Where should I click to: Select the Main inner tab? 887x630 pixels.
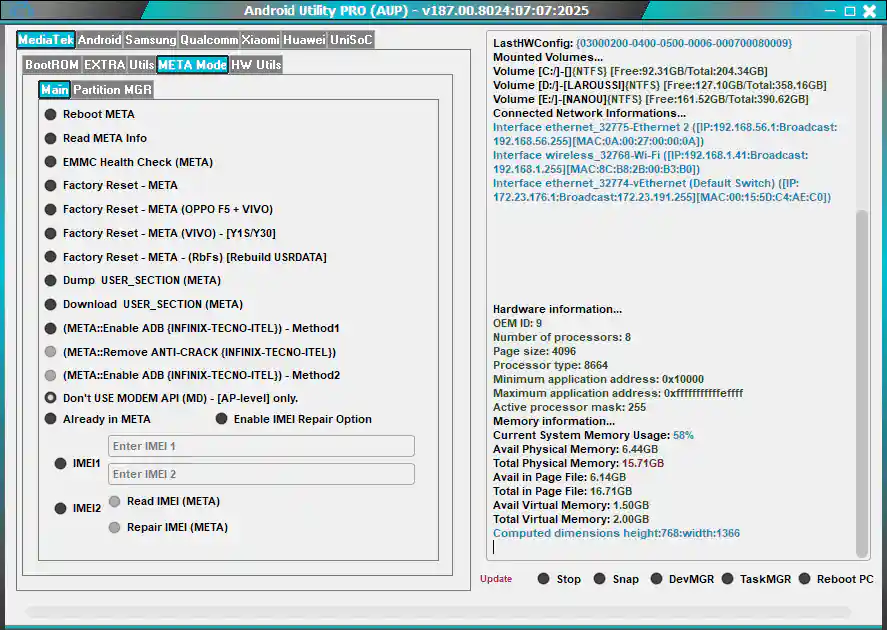coord(55,89)
